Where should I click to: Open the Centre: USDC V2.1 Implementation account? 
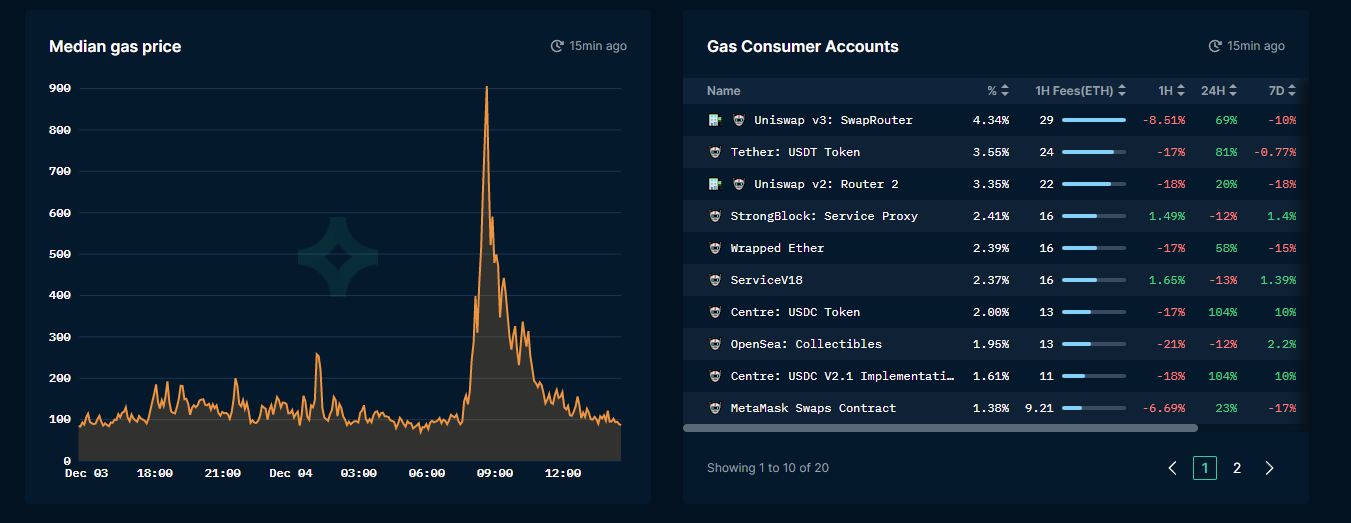(843, 376)
